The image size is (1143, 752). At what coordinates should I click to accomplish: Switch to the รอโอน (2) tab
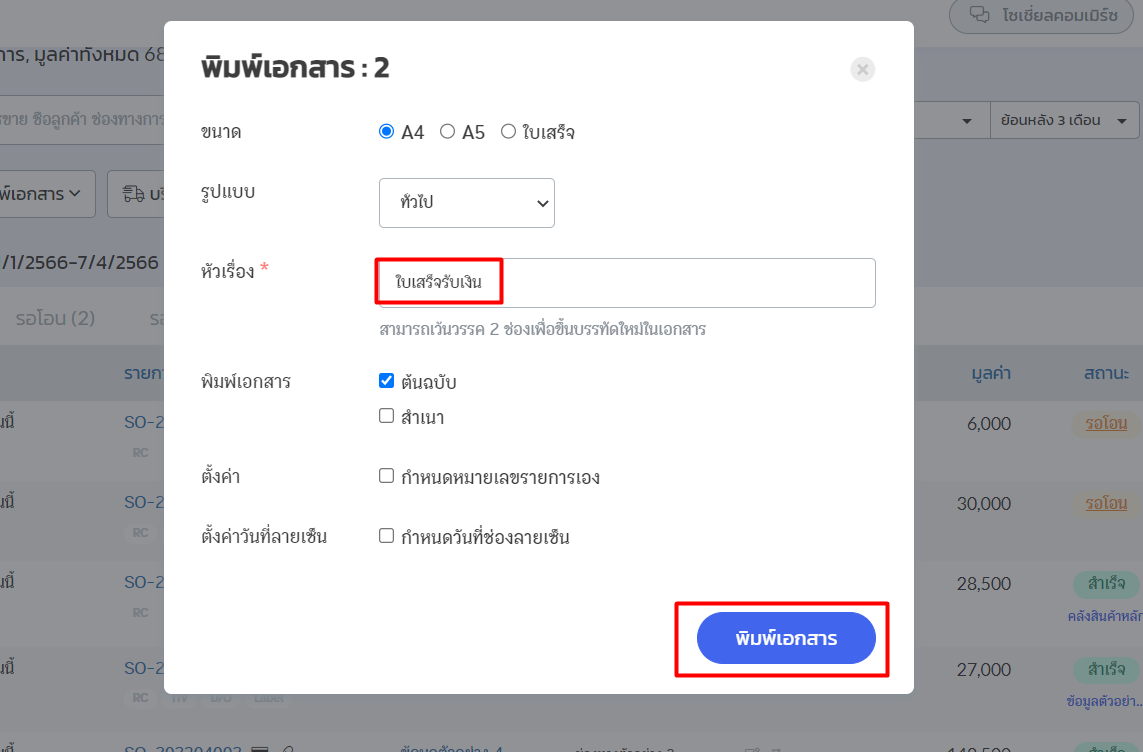point(55,318)
